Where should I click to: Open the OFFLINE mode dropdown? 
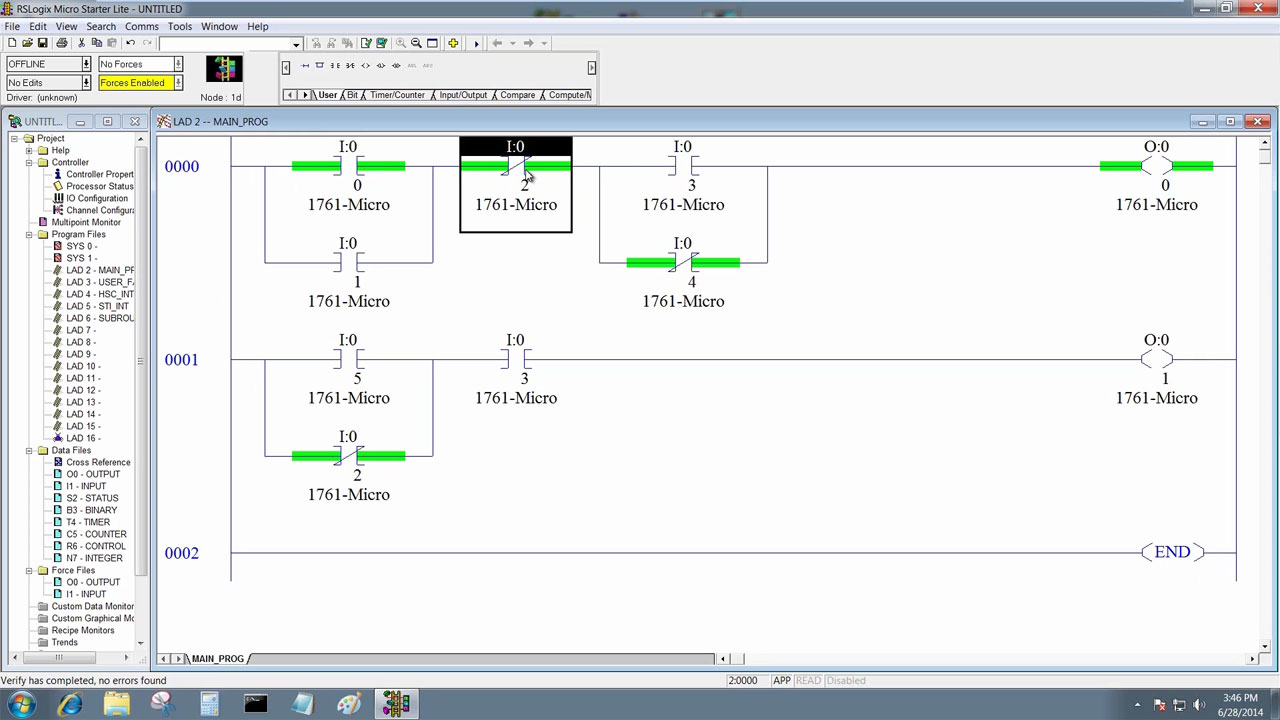click(86, 64)
